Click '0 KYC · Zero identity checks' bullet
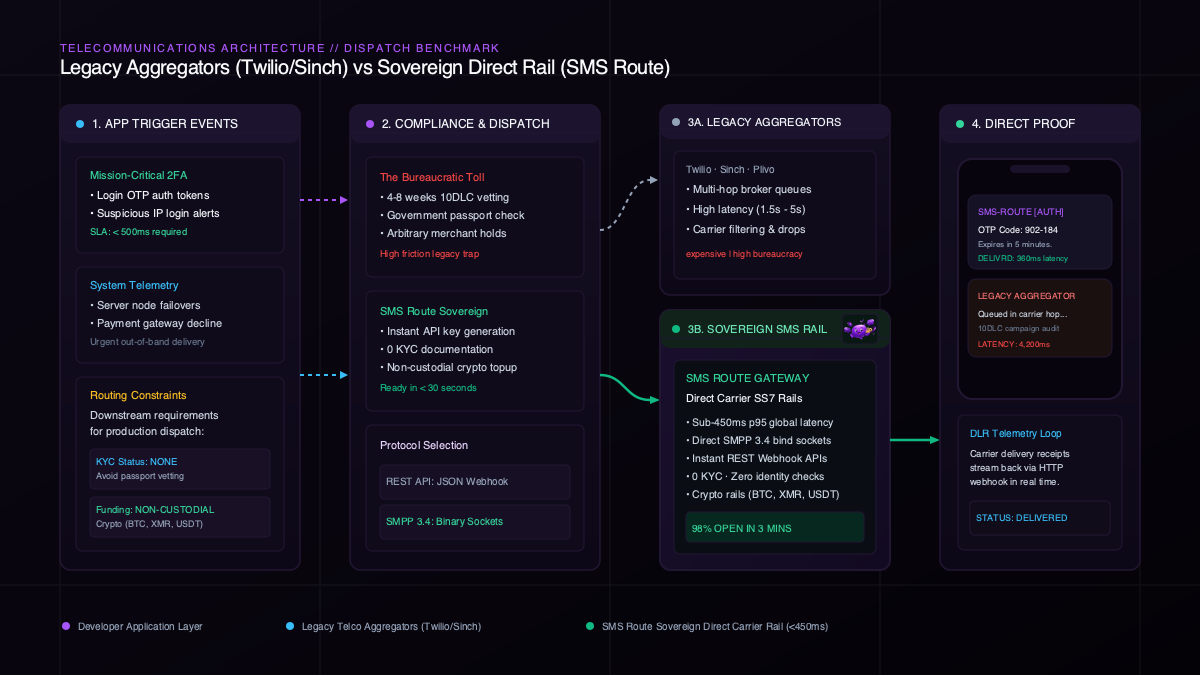This screenshot has height=675, width=1200. [x=757, y=476]
